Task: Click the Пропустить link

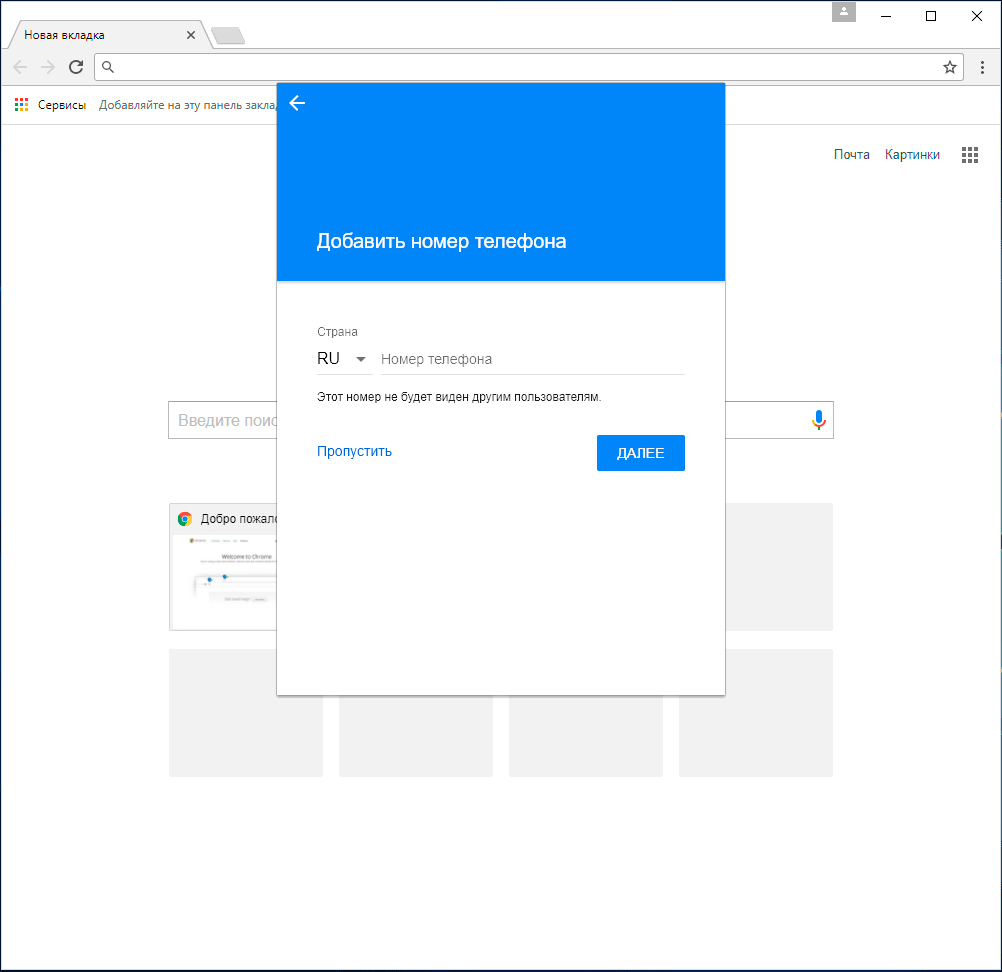Action: (354, 451)
